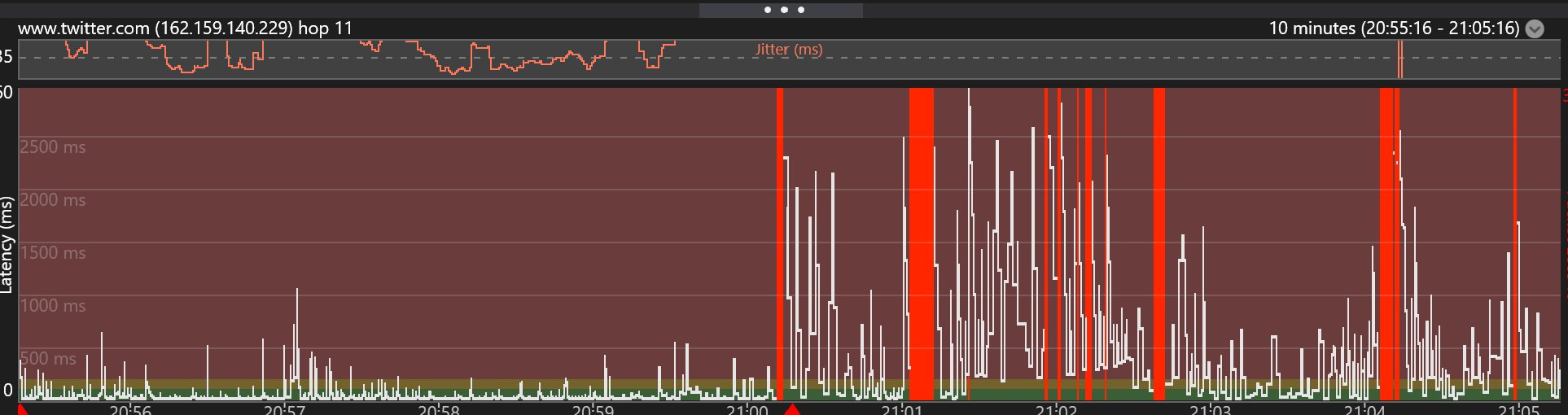Click the widest red packet-loss band after 21:01
1568x415 pixels.
[x=922, y=243]
